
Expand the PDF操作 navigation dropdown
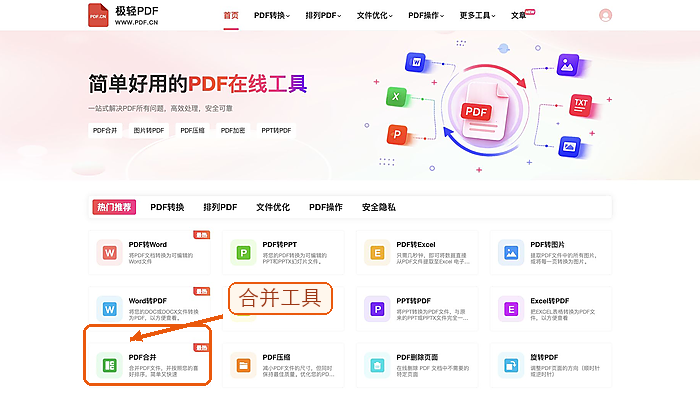click(426, 16)
